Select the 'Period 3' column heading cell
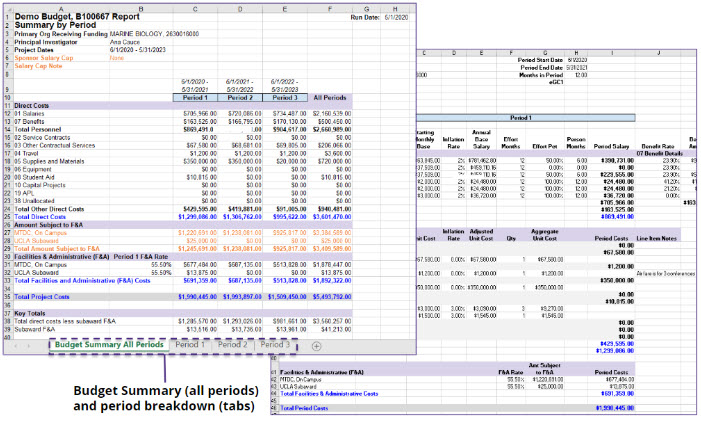The width and height of the screenshot is (701, 421). tap(285, 97)
